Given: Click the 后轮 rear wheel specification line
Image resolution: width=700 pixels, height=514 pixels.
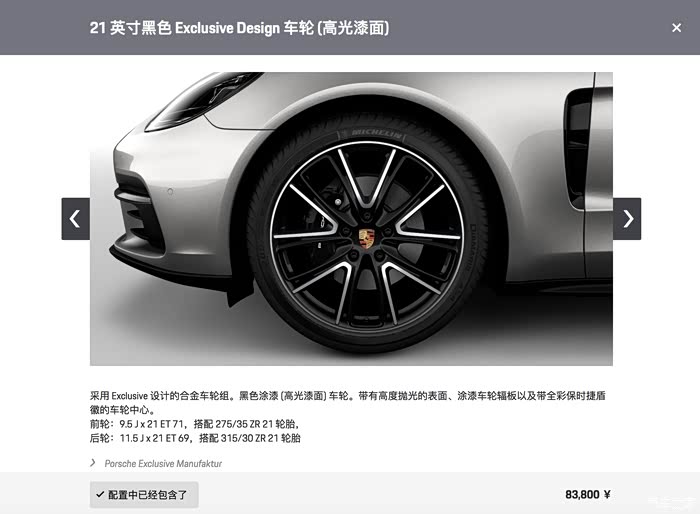Looking at the screenshot, I should pyautogui.click(x=195, y=438).
